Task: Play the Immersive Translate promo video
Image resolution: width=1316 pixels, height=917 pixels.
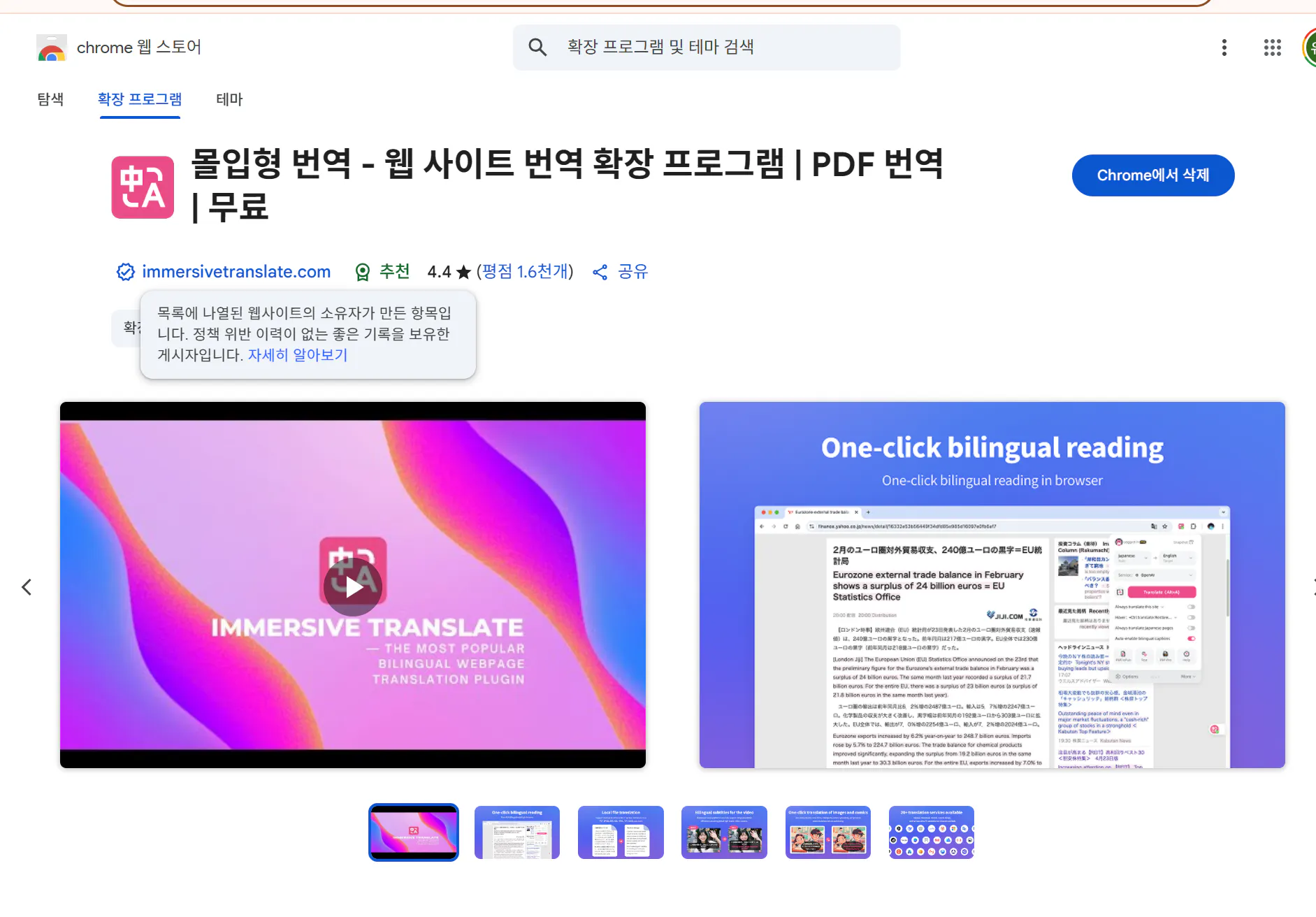Action: pos(353,586)
